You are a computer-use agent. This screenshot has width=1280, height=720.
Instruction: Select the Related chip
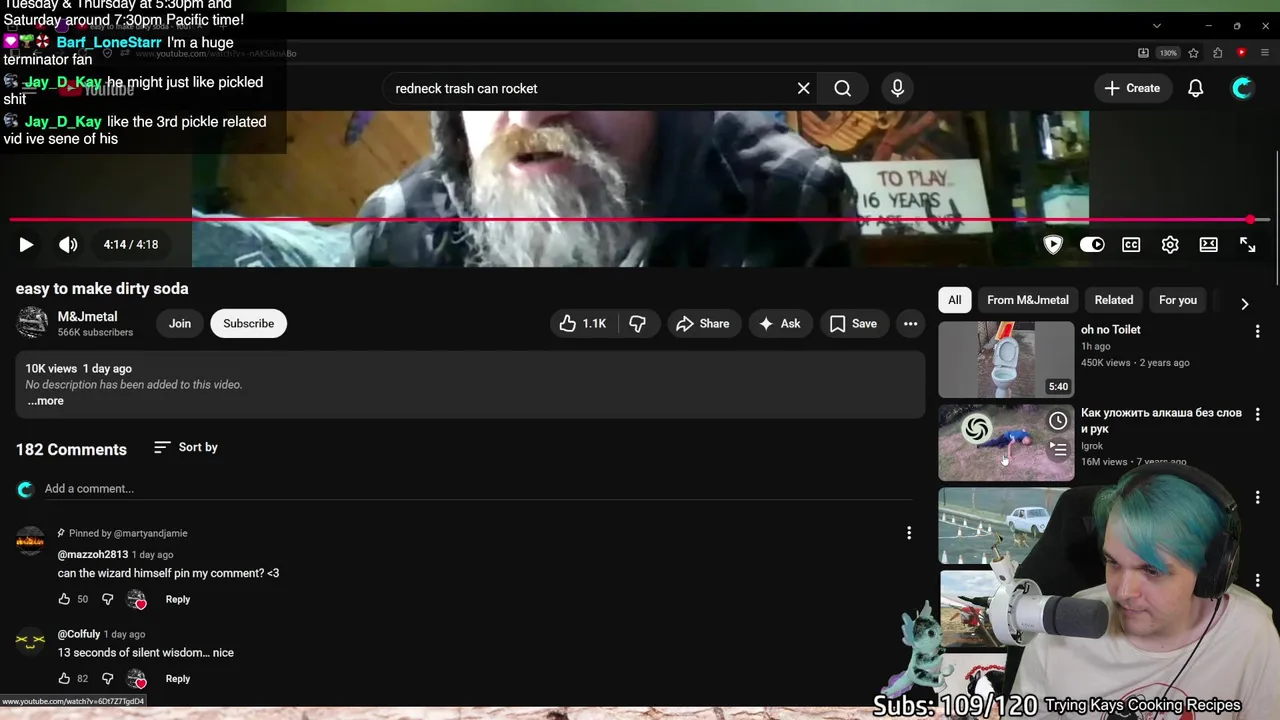(1114, 300)
